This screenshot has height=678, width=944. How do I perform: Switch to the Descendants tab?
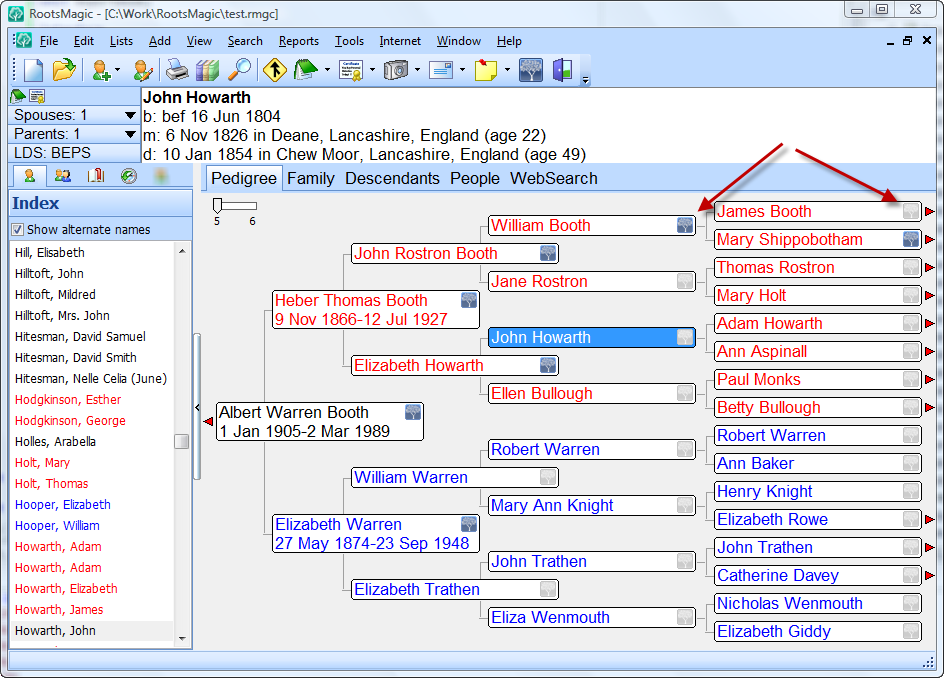point(392,178)
